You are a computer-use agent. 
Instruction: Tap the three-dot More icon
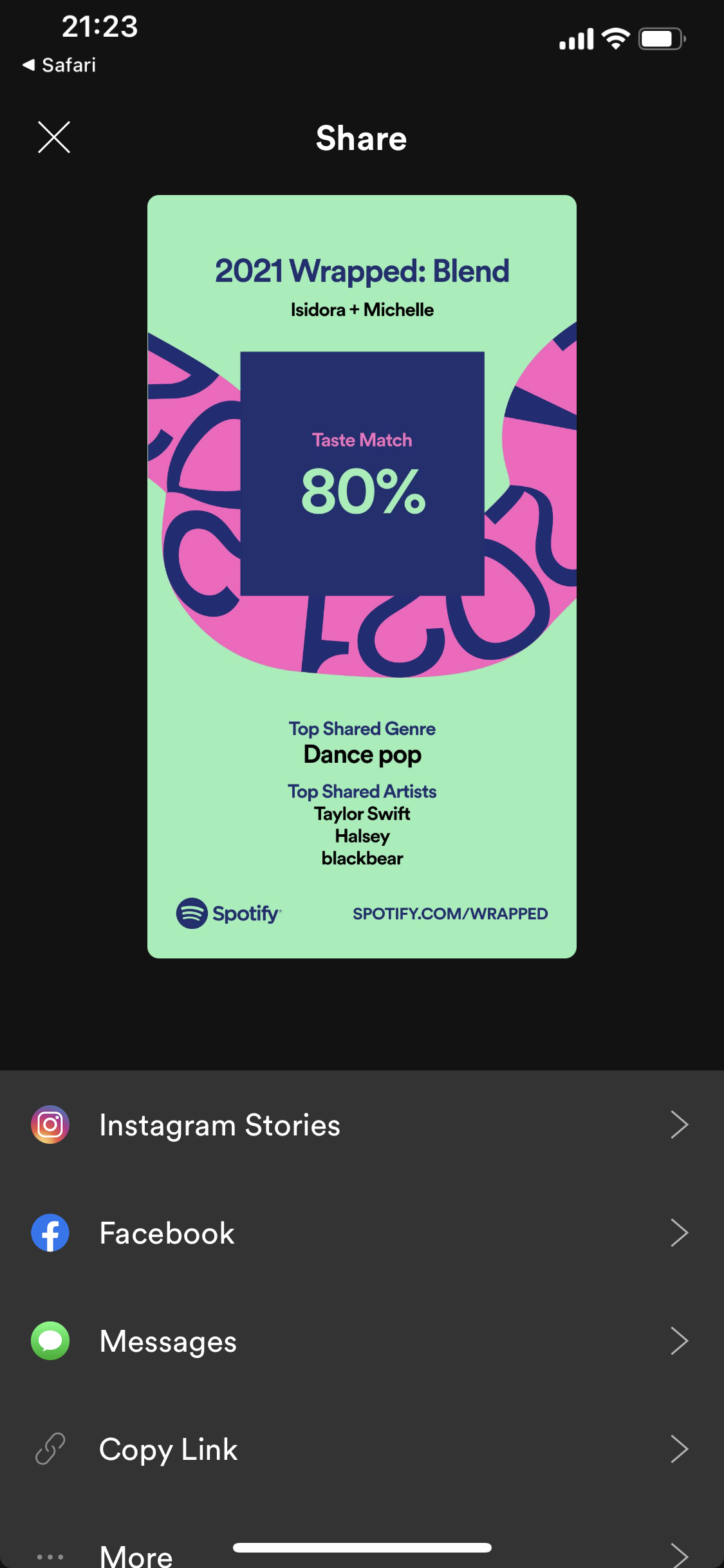click(x=50, y=1556)
